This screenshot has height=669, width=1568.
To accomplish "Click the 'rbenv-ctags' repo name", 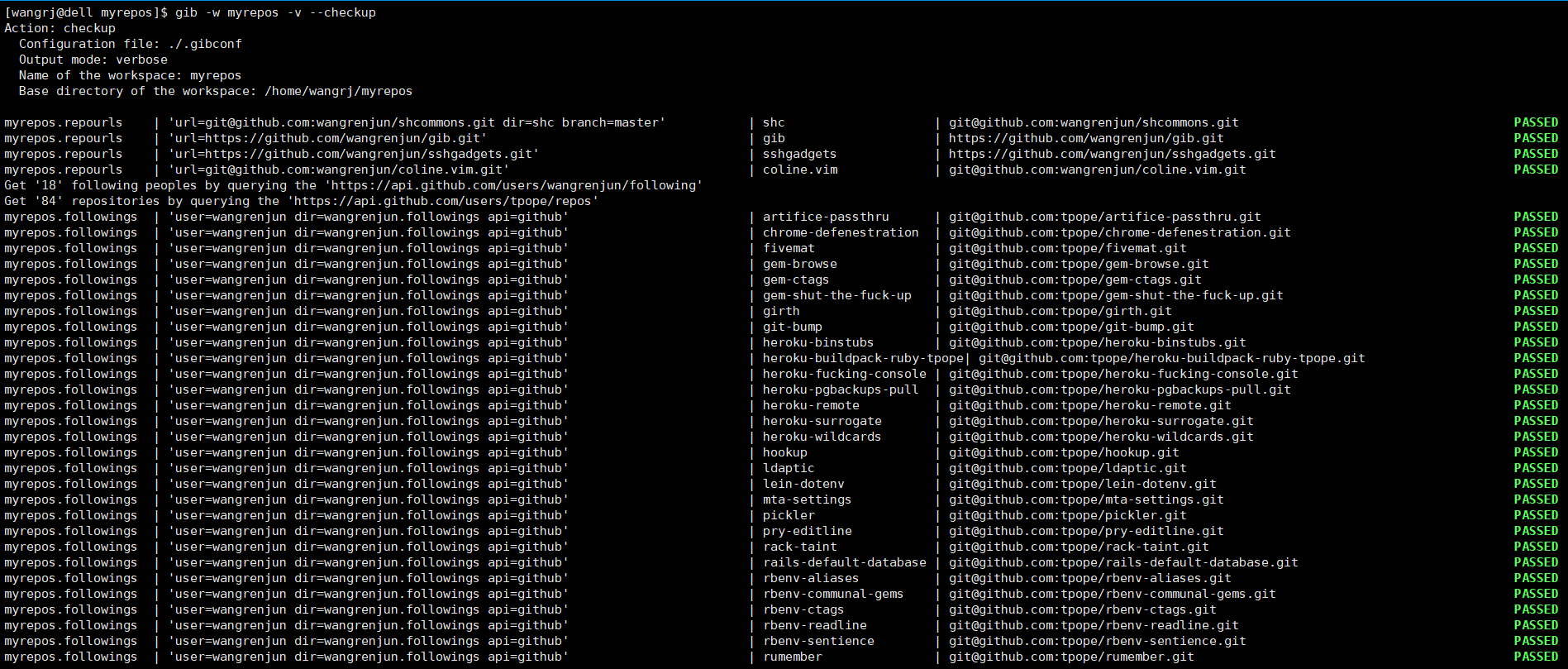I will [803, 609].
